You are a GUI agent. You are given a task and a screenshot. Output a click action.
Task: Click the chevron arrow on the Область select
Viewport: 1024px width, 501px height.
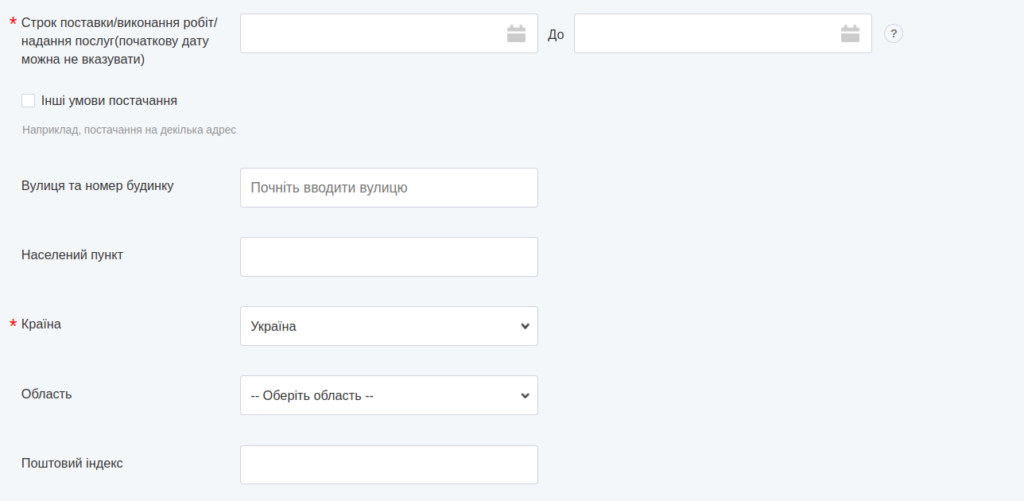pyautogui.click(x=525, y=395)
